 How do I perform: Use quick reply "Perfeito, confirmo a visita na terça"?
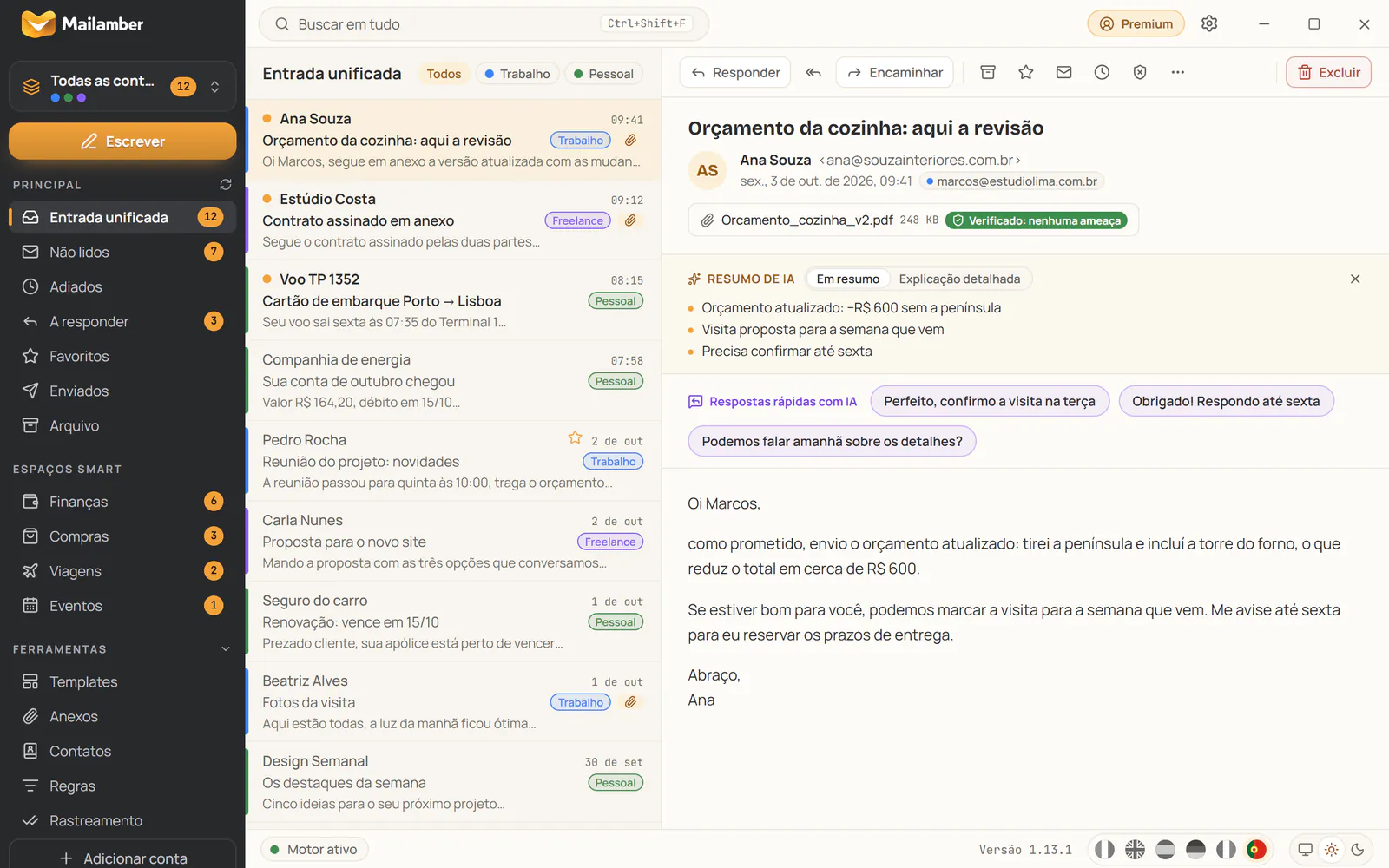(x=990, y=401)
